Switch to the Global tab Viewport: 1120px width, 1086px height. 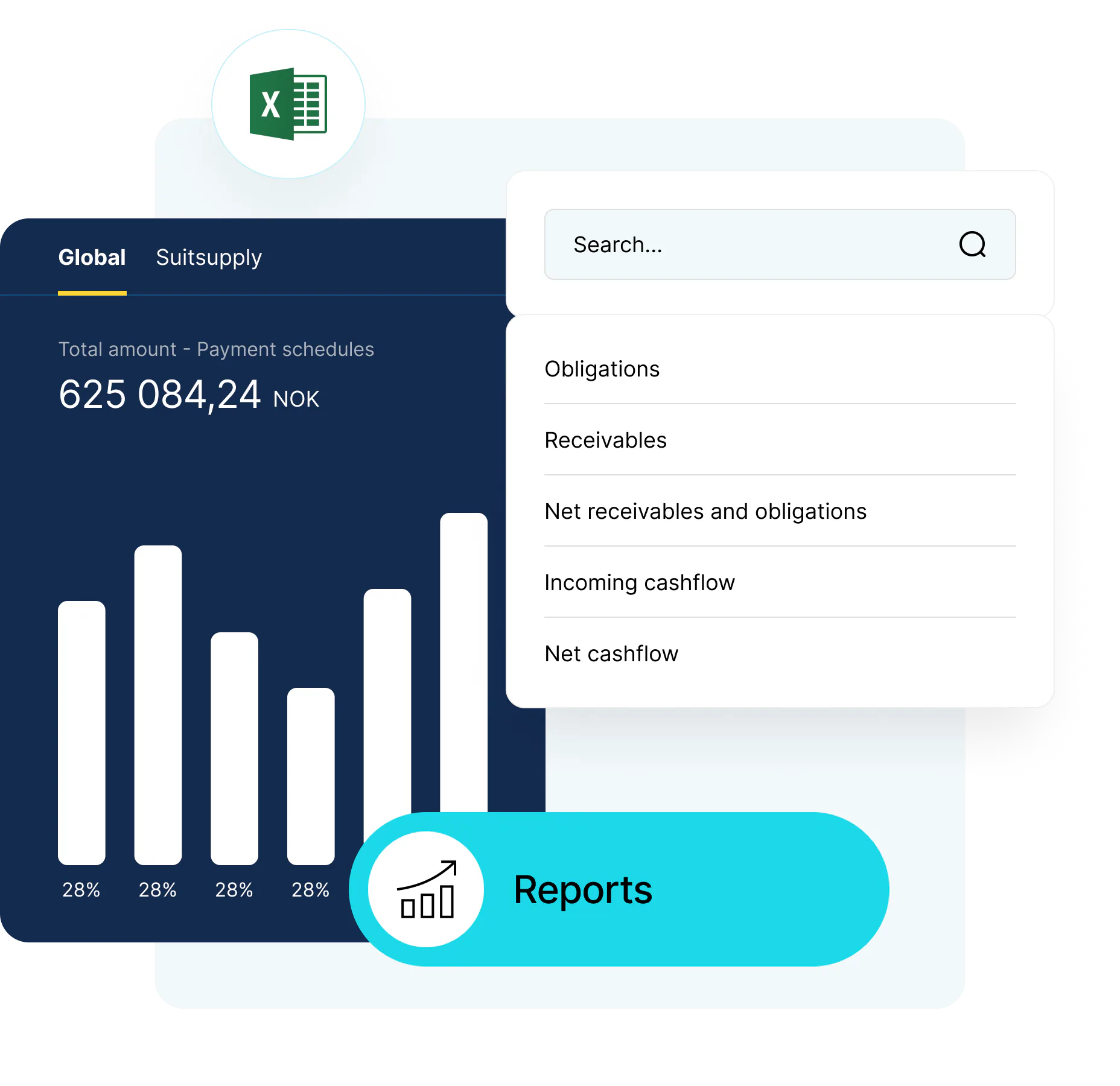tap(92, 258)
